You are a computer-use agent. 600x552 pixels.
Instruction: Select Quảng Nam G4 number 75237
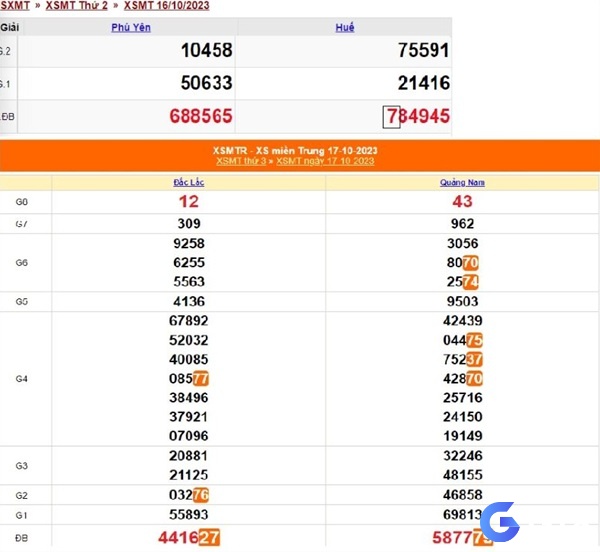[463, 359]
